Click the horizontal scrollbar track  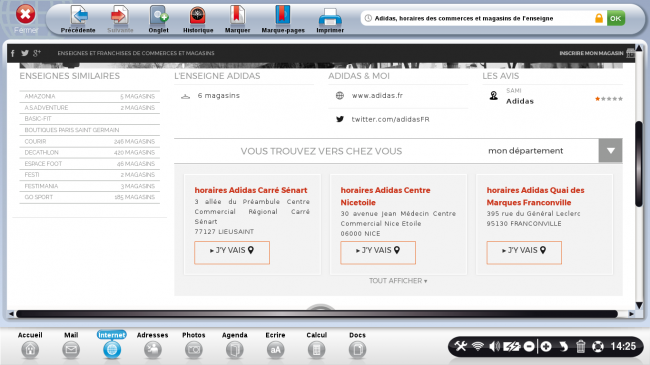(317, 314)
